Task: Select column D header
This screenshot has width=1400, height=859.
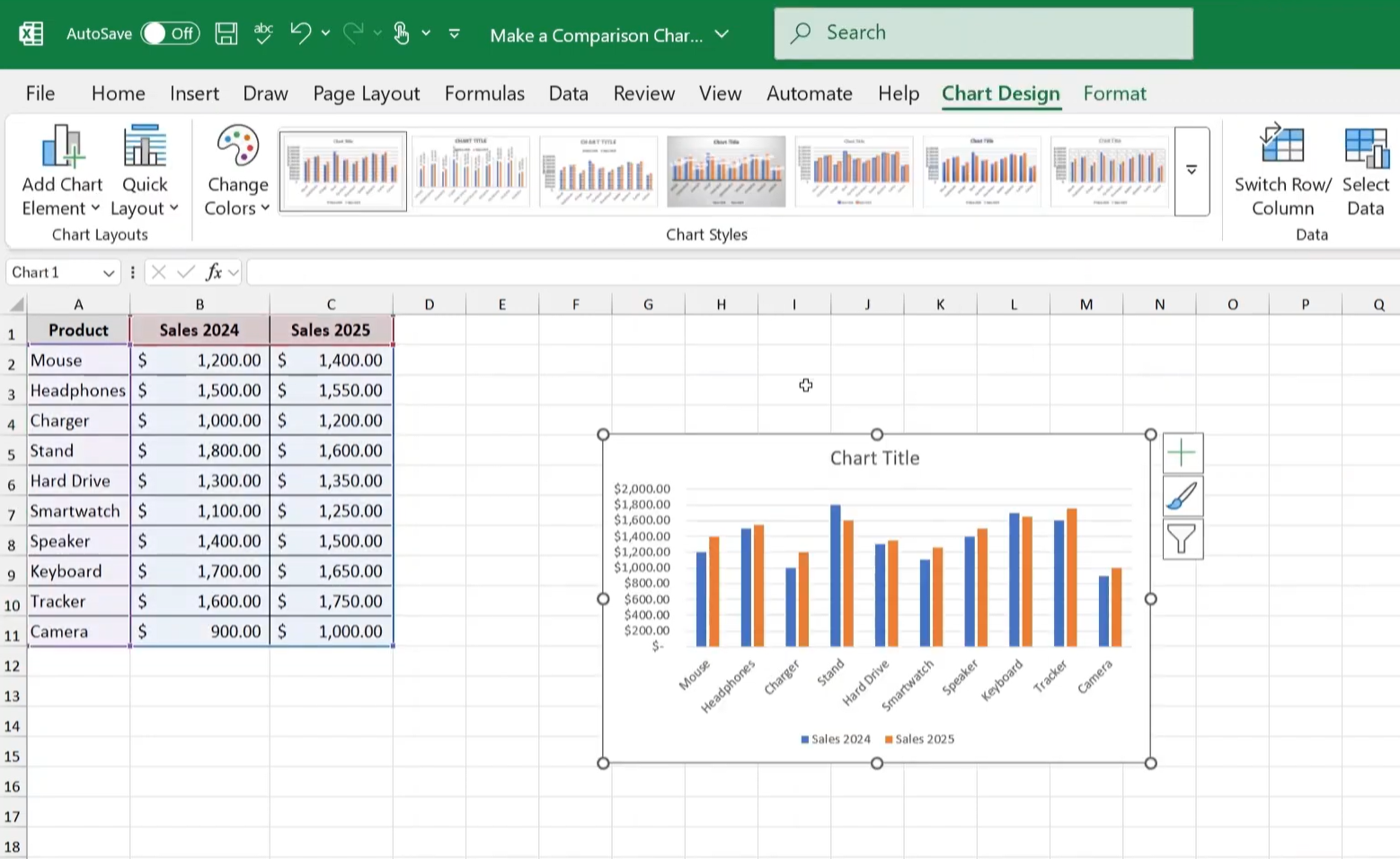Action: pos(430,305)
